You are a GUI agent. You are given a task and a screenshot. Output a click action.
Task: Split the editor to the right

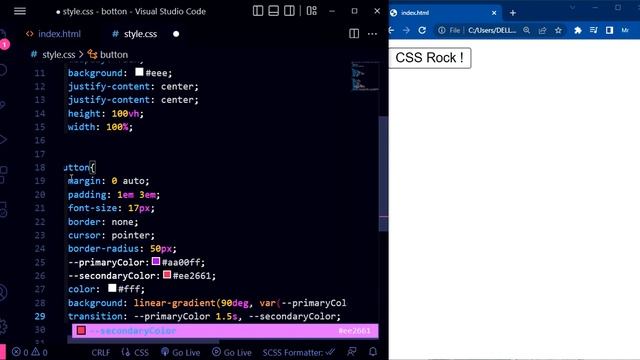354,33
